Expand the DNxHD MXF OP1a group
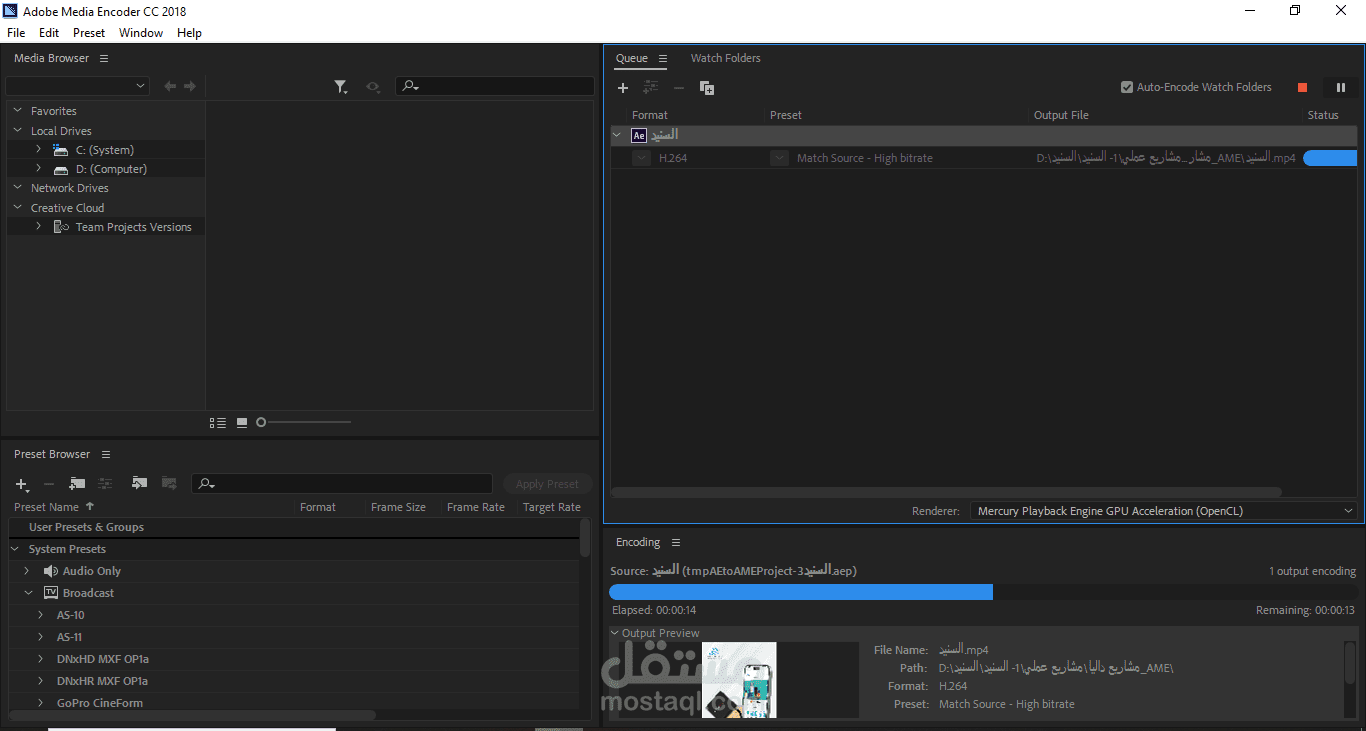 click(x=40, y=659)
